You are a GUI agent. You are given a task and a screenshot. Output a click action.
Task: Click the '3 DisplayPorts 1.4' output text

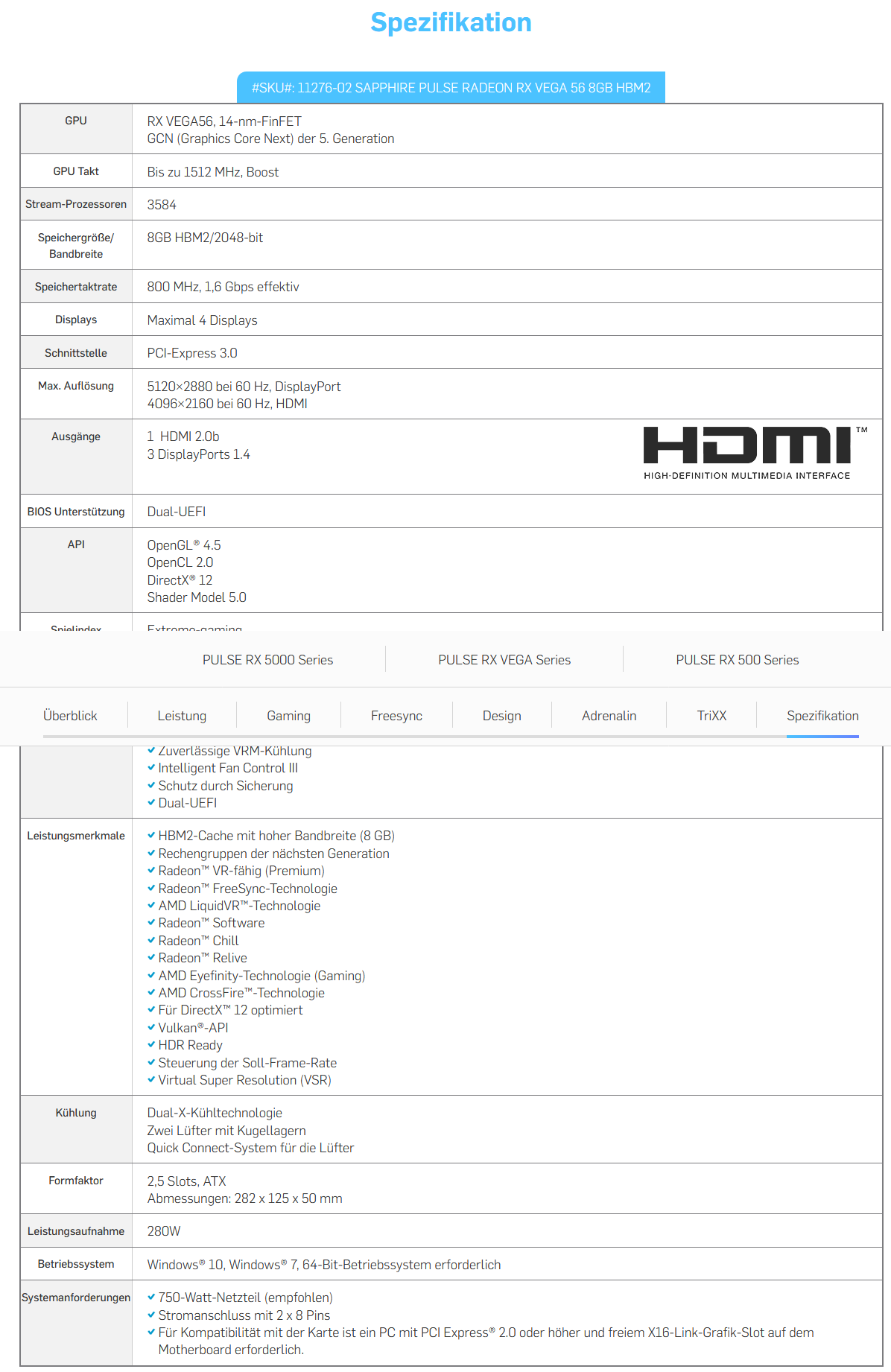(198, 454)
